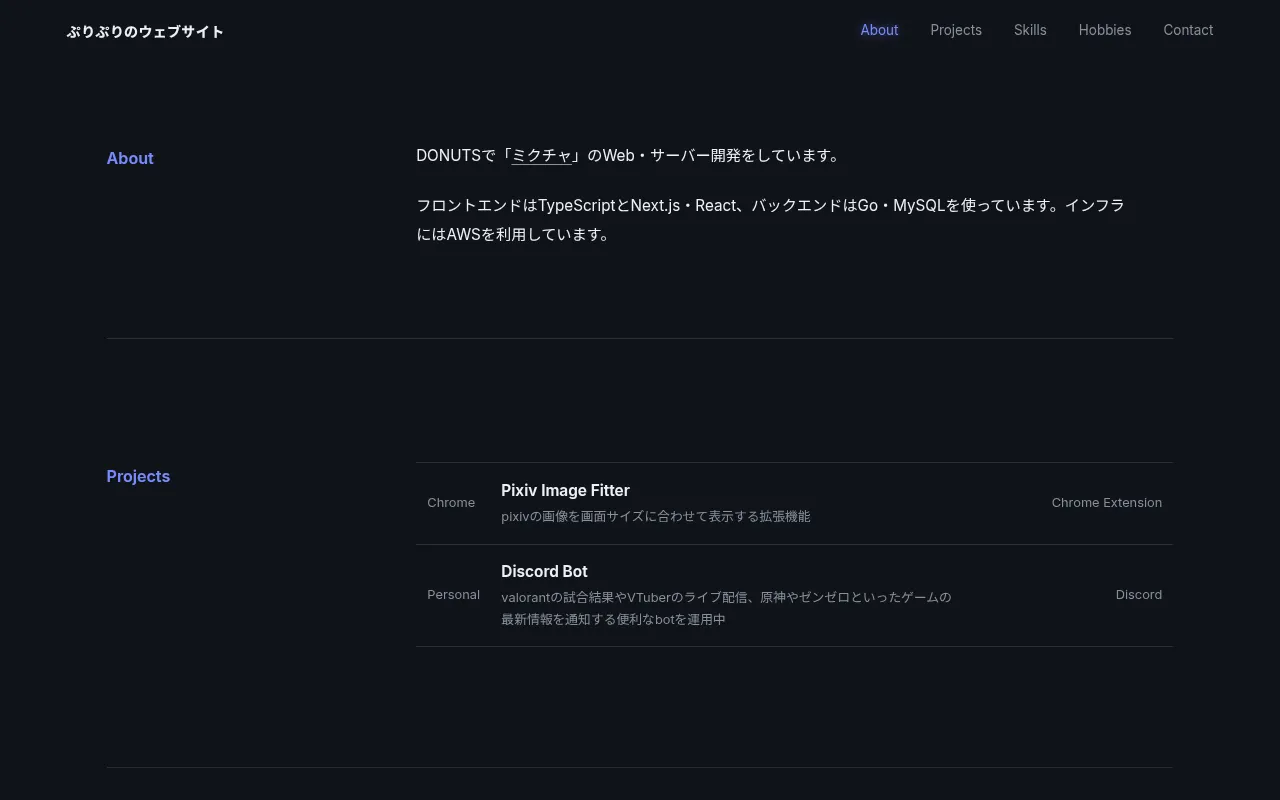
Task: Click the ぷりぷりのウェブサイト site title
Action: [x=145, y=32]
